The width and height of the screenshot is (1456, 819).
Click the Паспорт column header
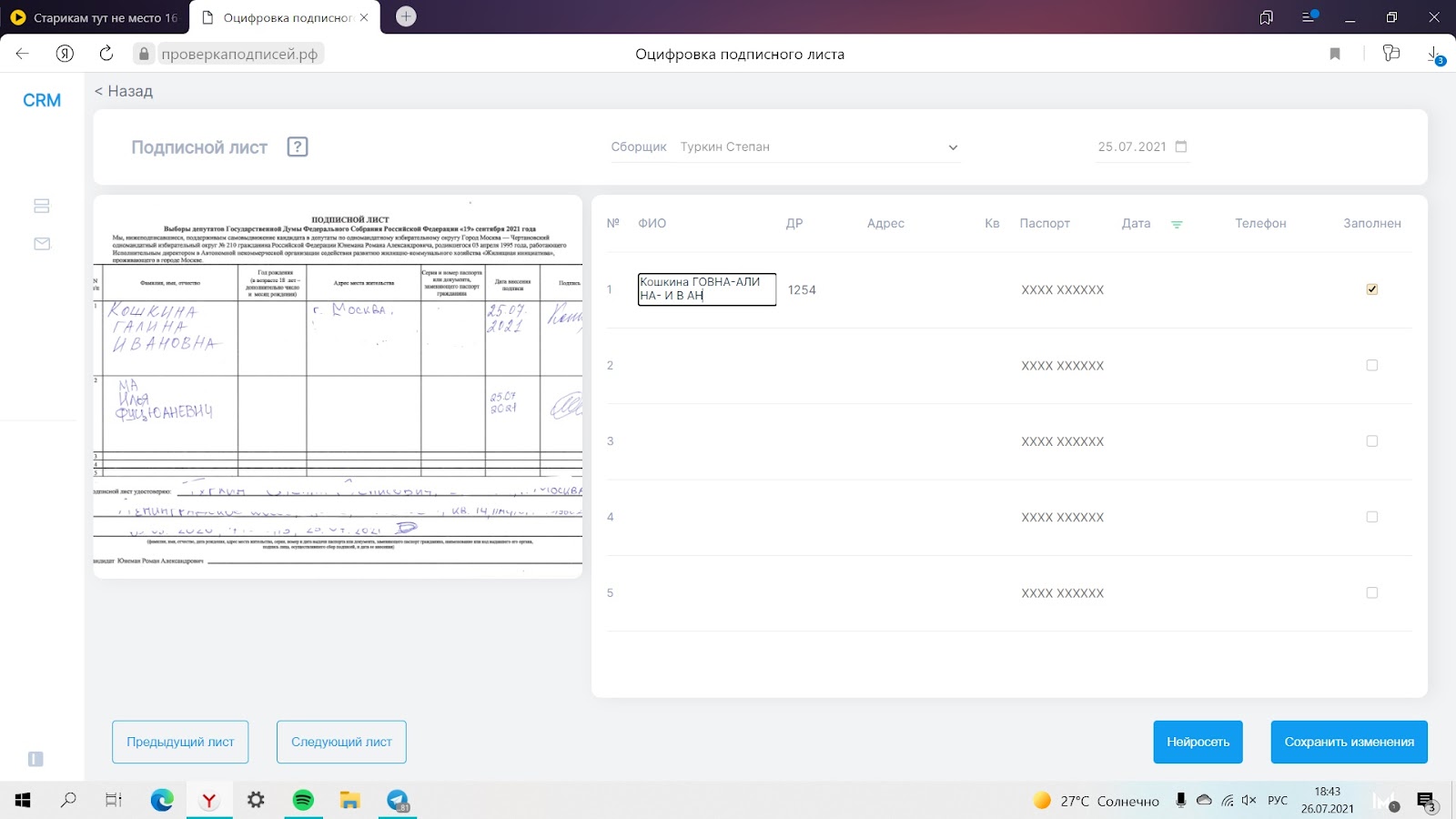click(x=1045, y=224)
